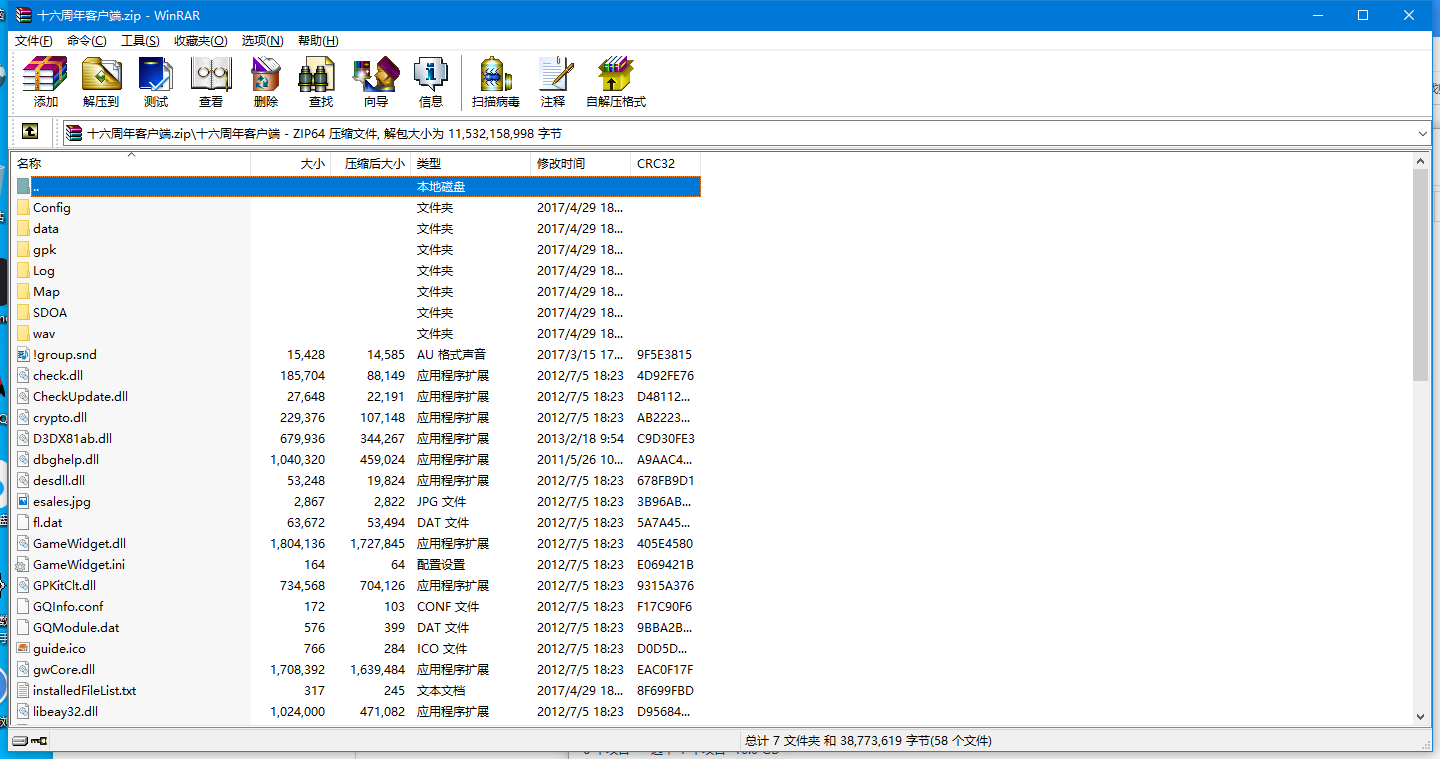Sort by 名称 column header
1440x759 pixels.
[x=131, y=164]
